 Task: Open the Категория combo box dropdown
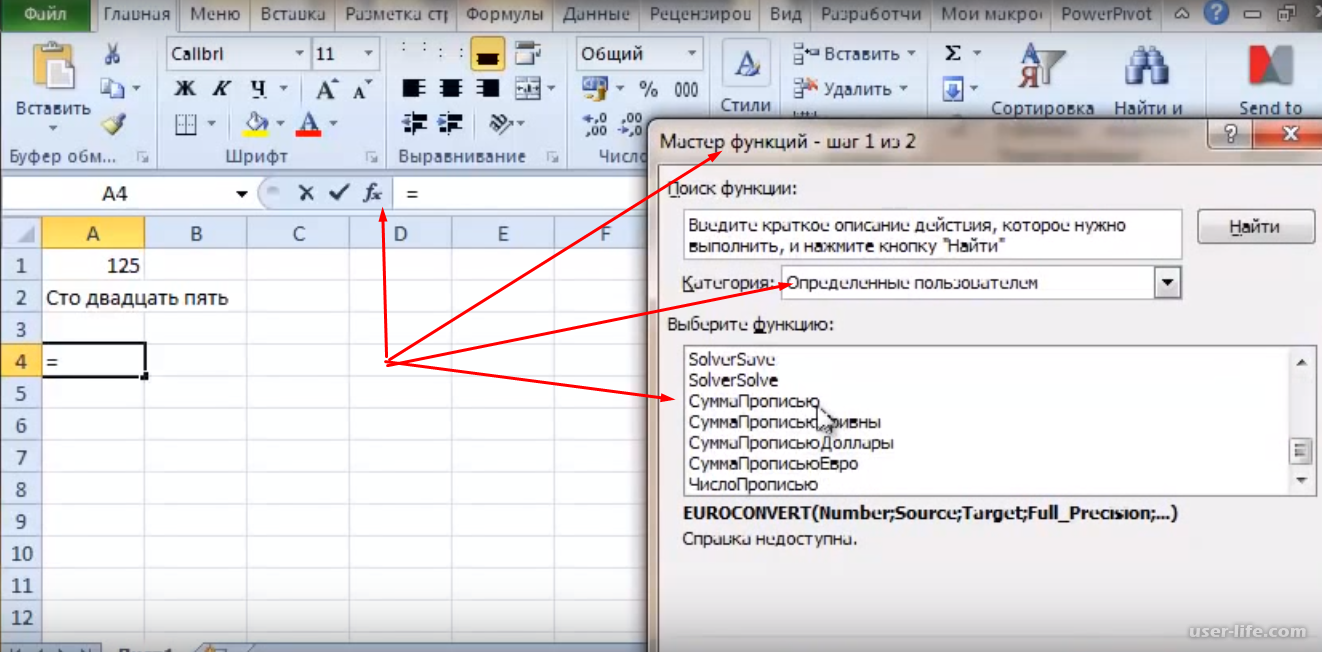1167,284
